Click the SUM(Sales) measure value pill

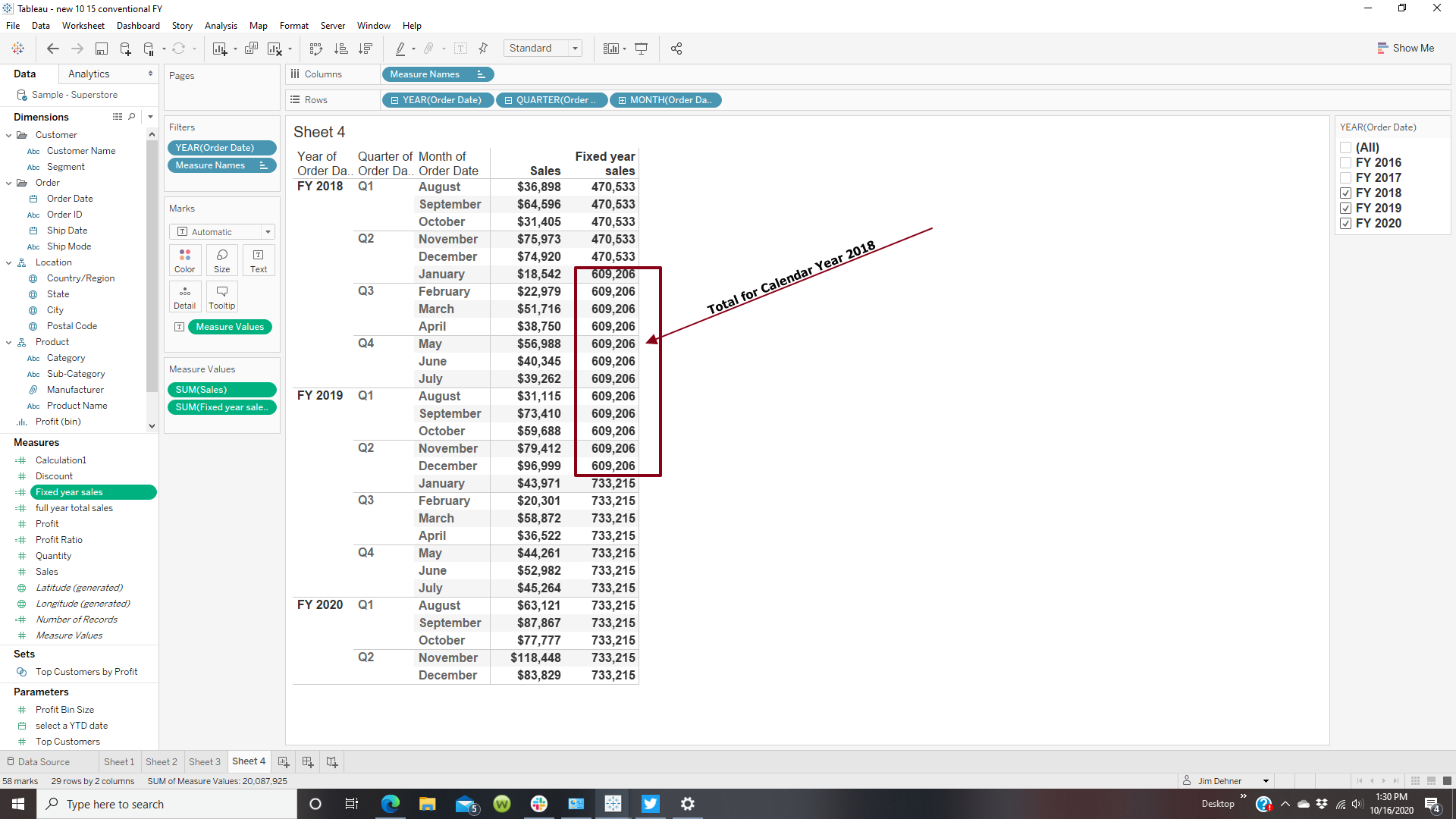click(221, 390)
